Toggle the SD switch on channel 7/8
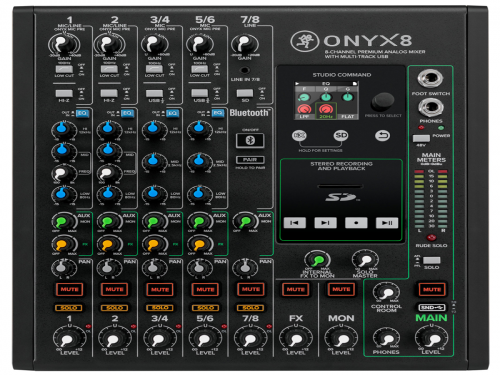Screen dimensions: 500x375 pos(245,93)
